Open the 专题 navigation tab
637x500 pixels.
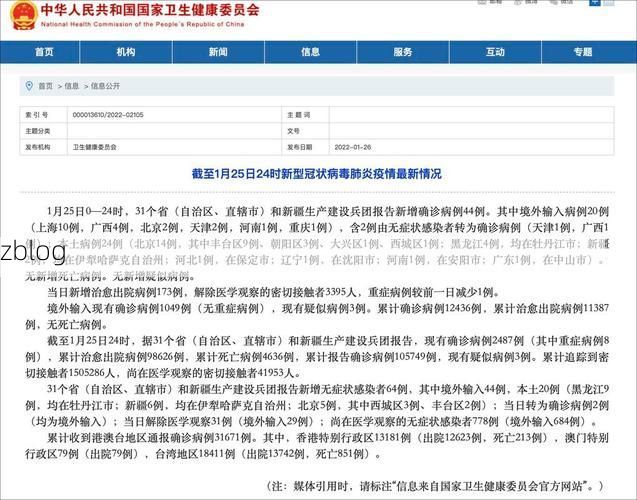click(x=585, y=51)
